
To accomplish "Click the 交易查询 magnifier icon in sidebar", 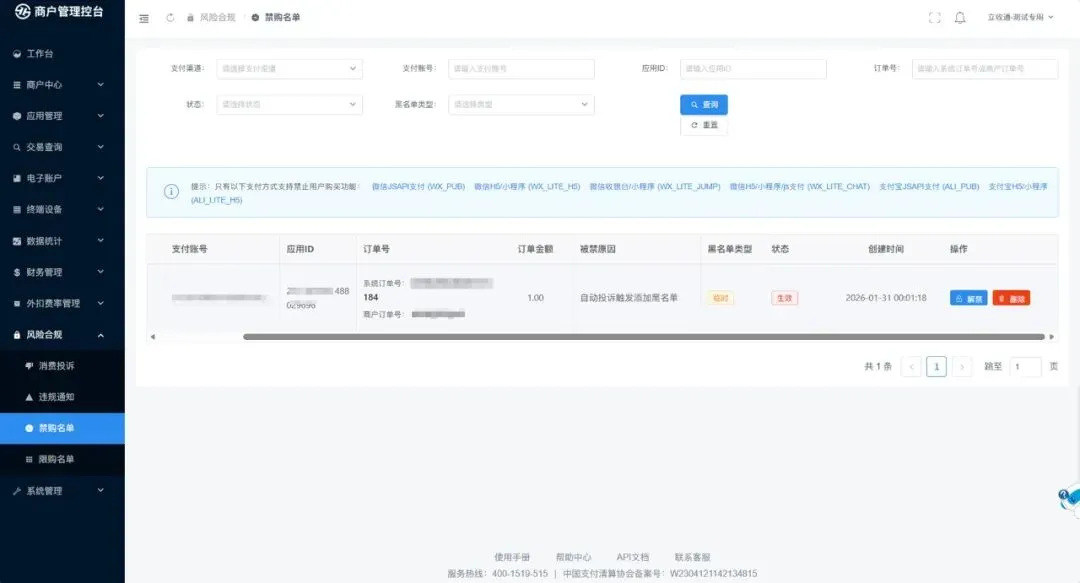I will pos(17,147).
